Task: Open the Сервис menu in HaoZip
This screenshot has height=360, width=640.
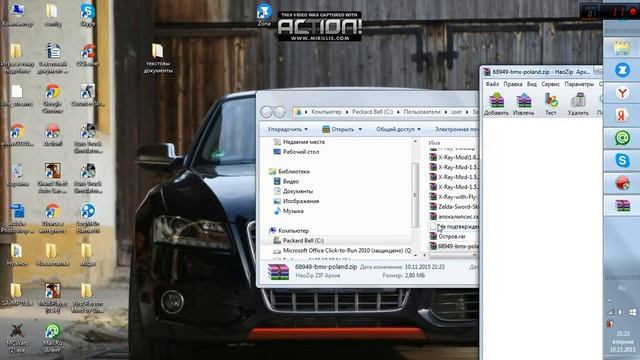Action: [x=551, y=84]
